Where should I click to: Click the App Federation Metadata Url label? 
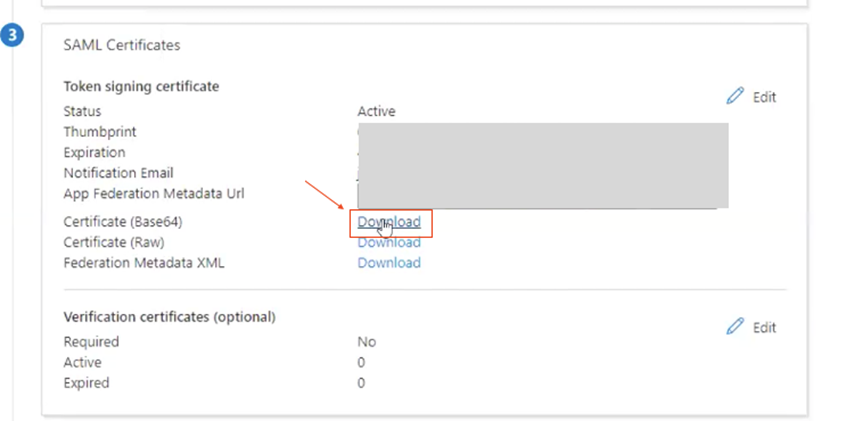(x=154, y=194)
